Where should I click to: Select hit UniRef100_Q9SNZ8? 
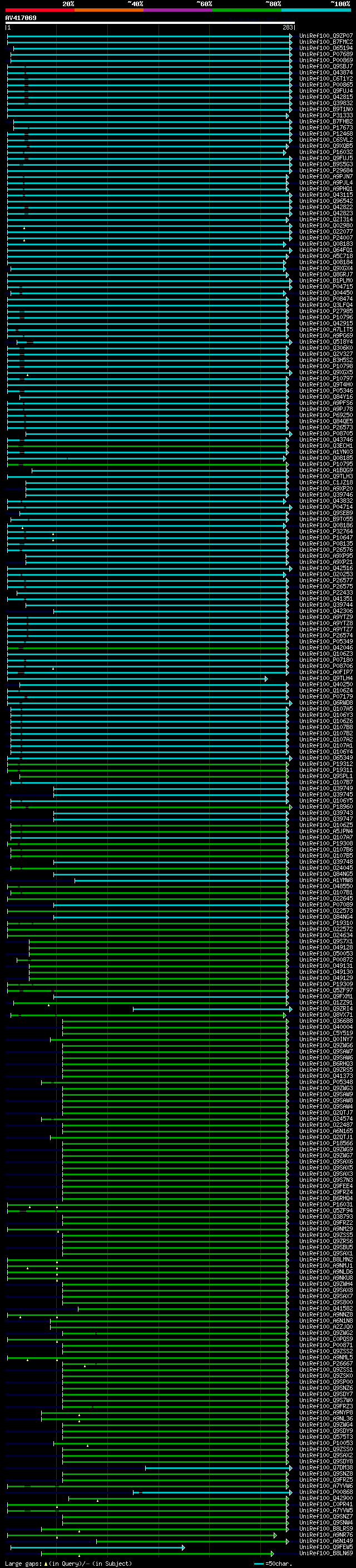click(326, 1473)
